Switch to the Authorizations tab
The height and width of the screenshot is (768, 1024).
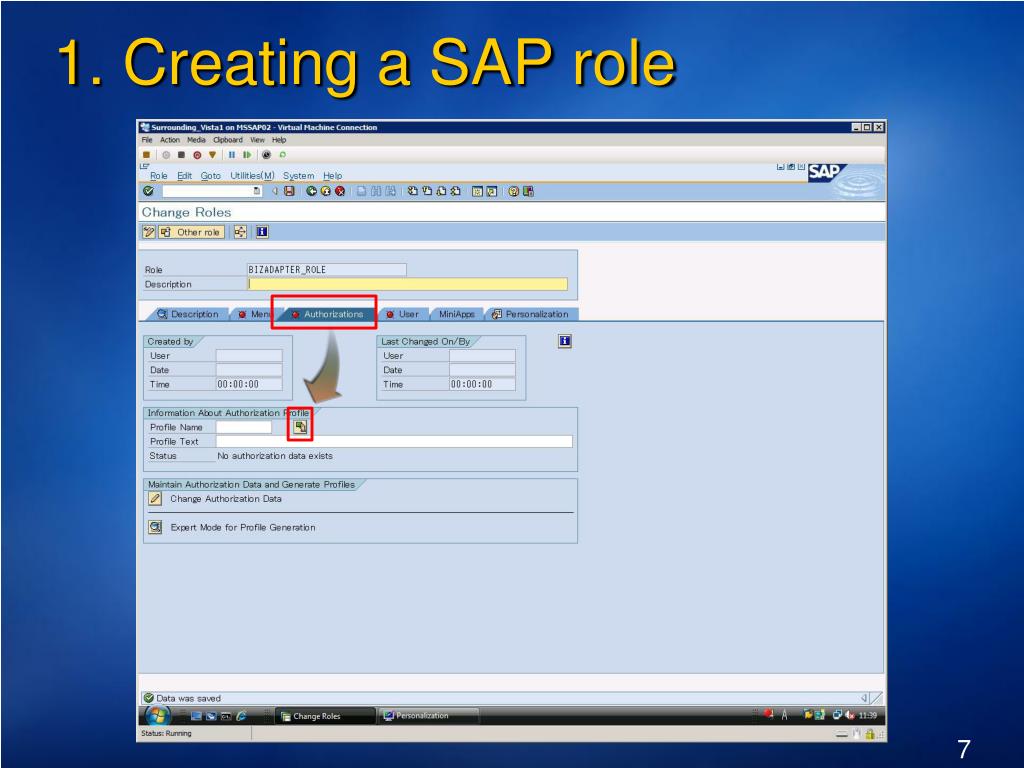tap(327, 314)
